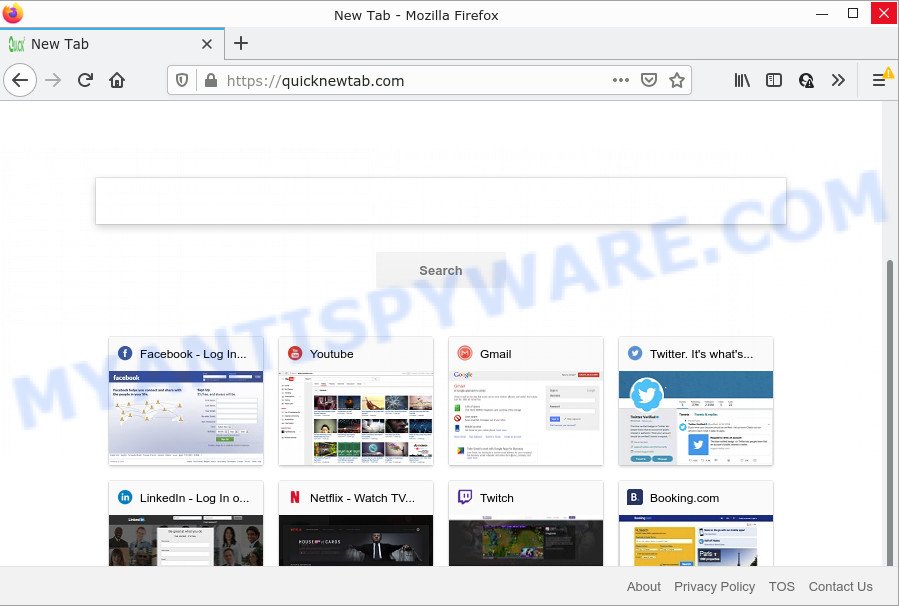Open the Booking.com tile icon

(x=635, y=497)
